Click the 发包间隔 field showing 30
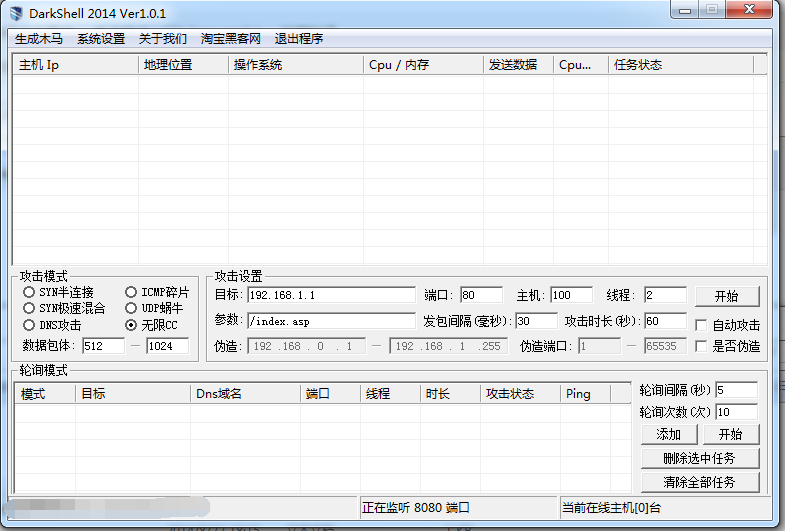 [x=536, y=321]
